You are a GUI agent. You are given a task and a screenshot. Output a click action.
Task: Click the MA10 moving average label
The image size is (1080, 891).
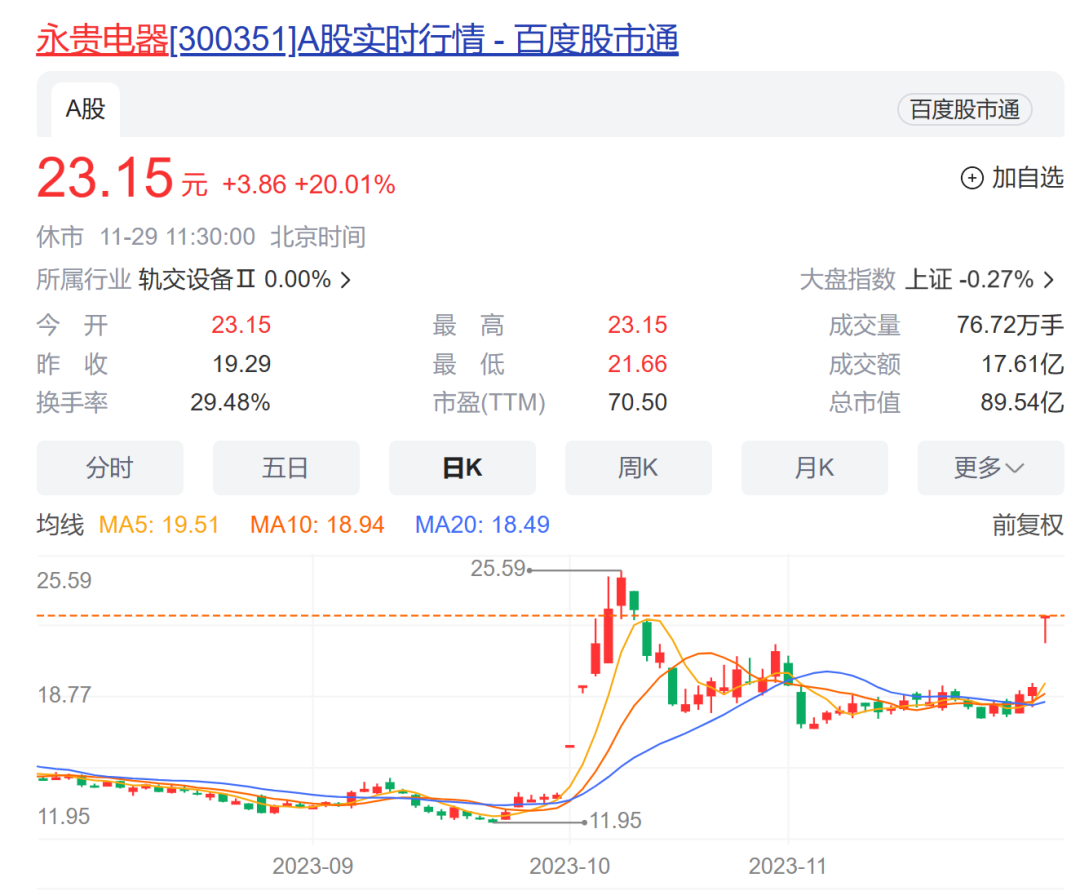point(317,525)
